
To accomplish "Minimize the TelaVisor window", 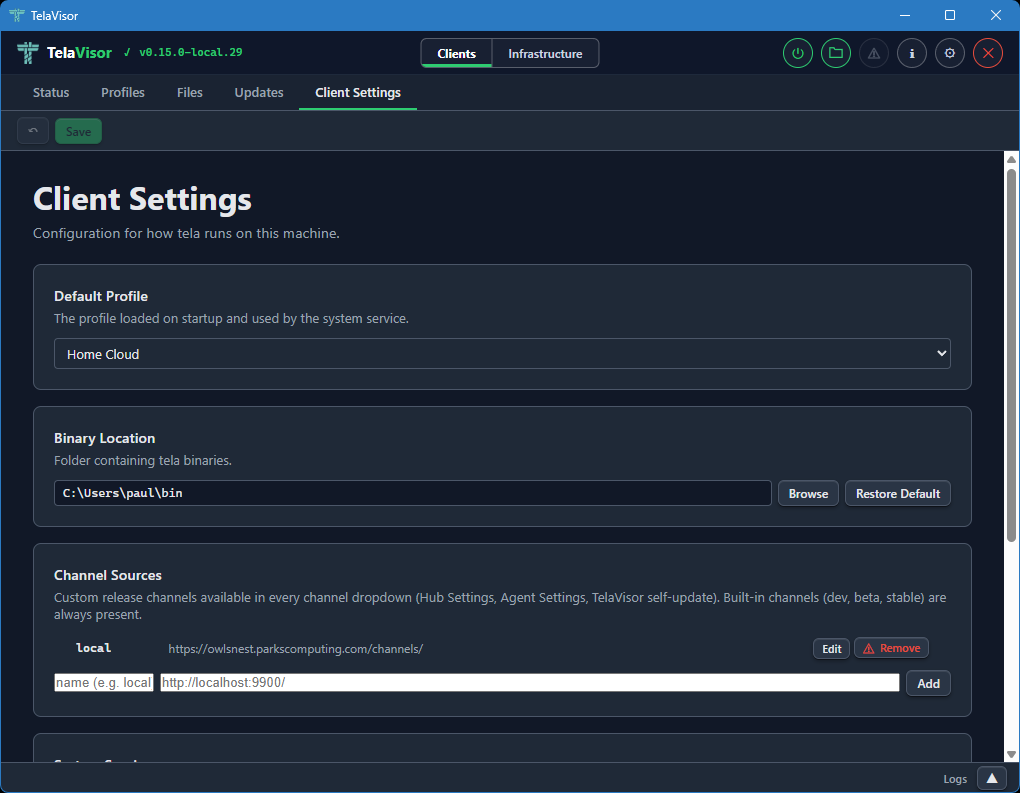I will pos(904,15).
